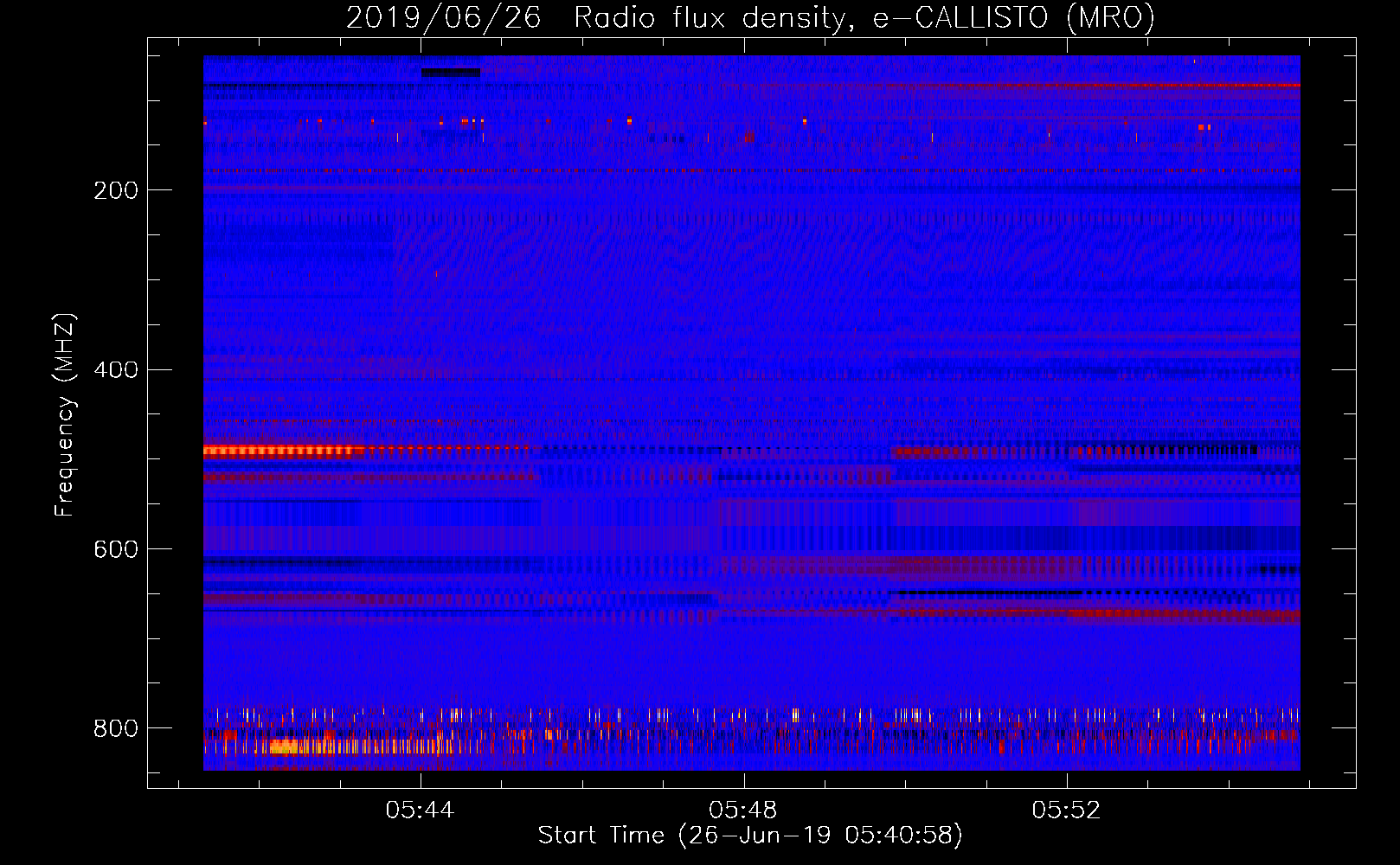1400x865 pixels.
Task: Click the '800' frequency axis label
Action: (x=116, y=728)
